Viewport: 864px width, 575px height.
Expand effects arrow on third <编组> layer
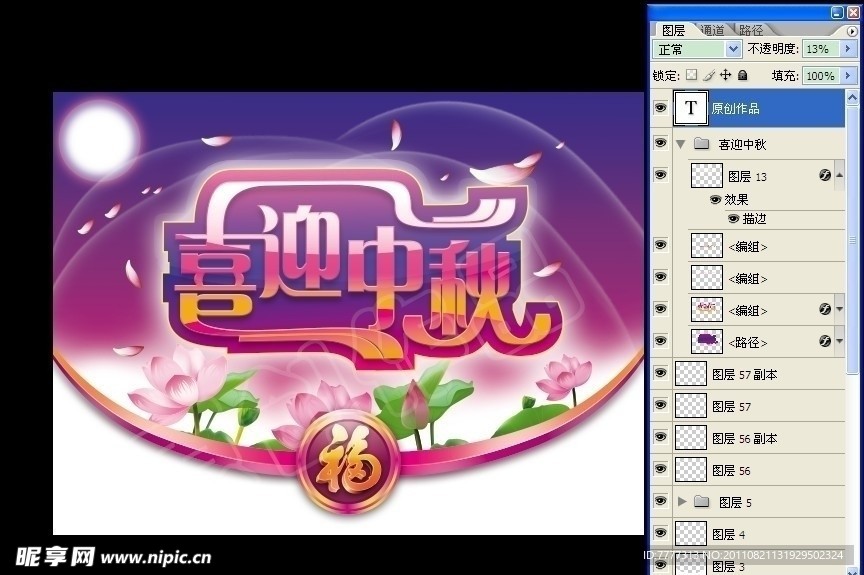pyautogui.click(x=839, y=309)
